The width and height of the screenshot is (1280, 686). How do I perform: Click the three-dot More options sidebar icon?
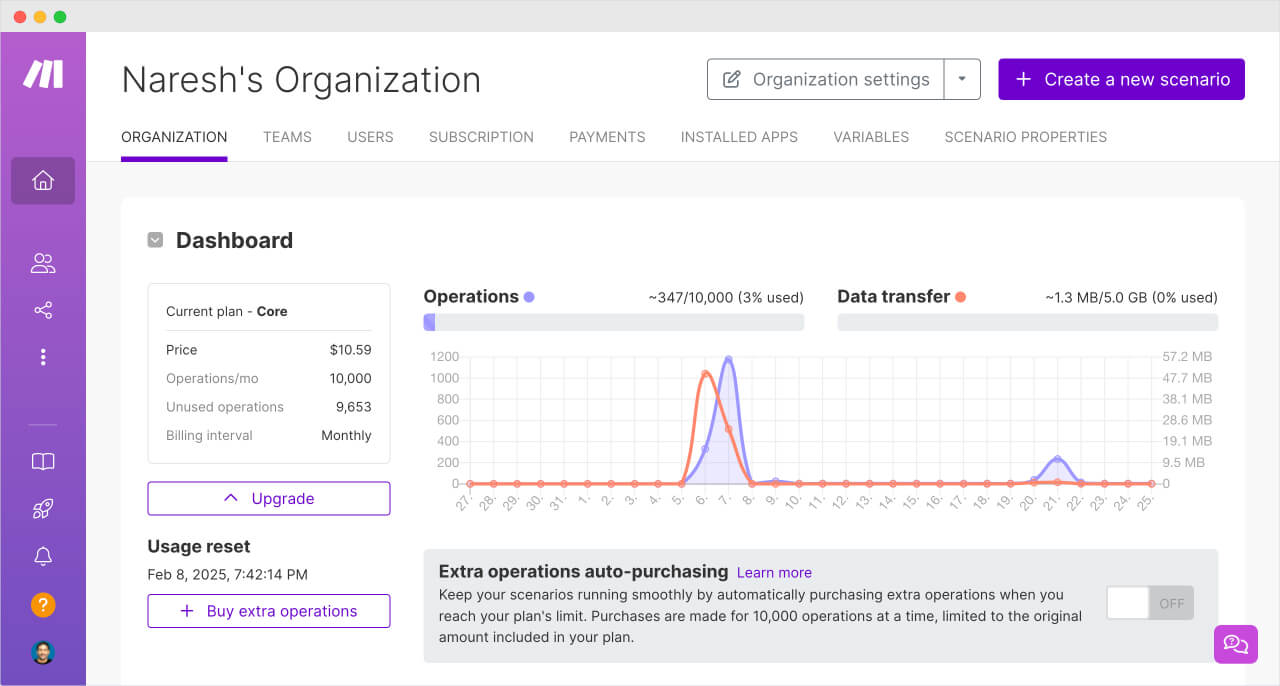click(42, 356)
